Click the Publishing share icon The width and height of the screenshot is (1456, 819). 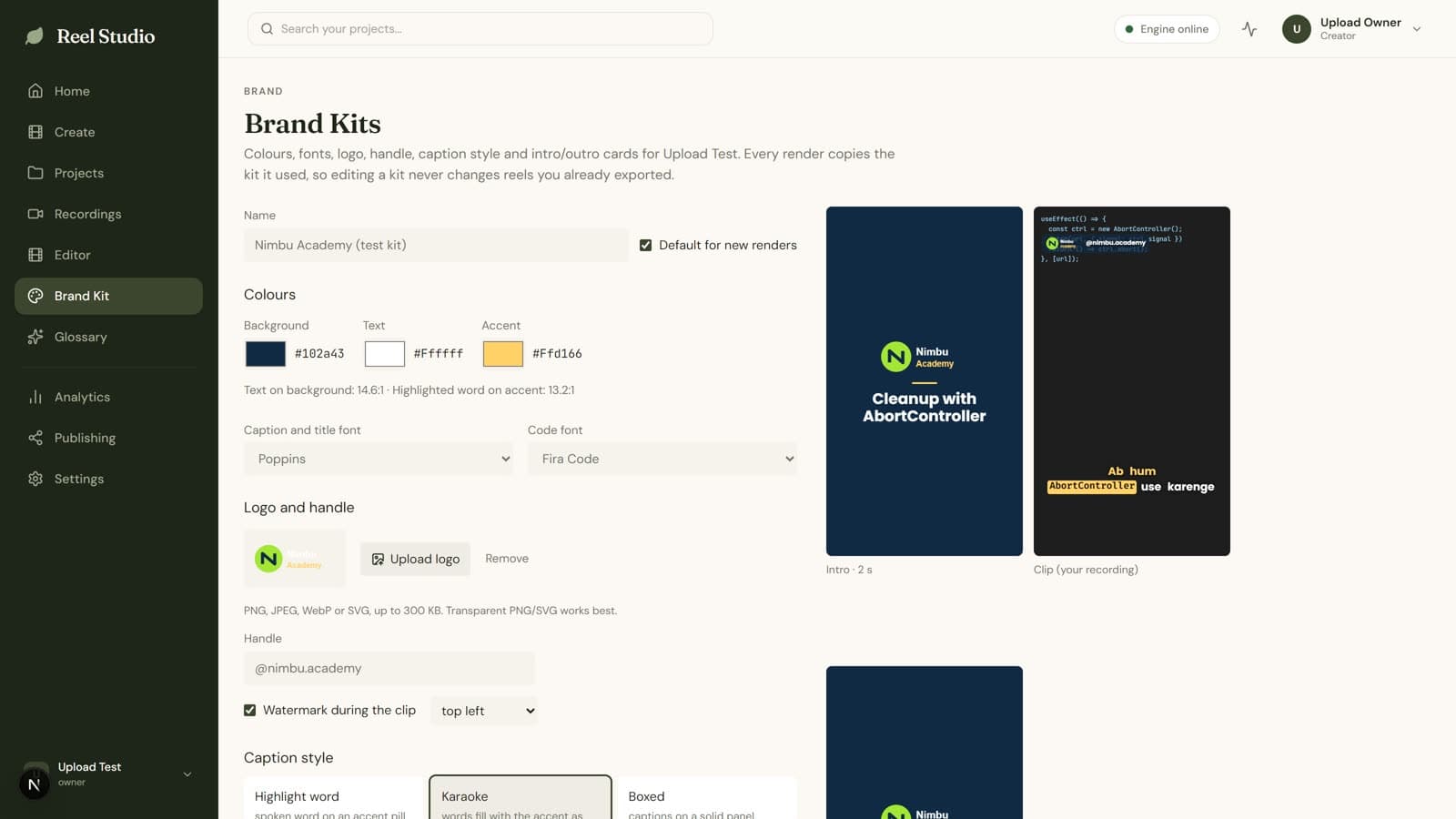[x=35, y=438]
